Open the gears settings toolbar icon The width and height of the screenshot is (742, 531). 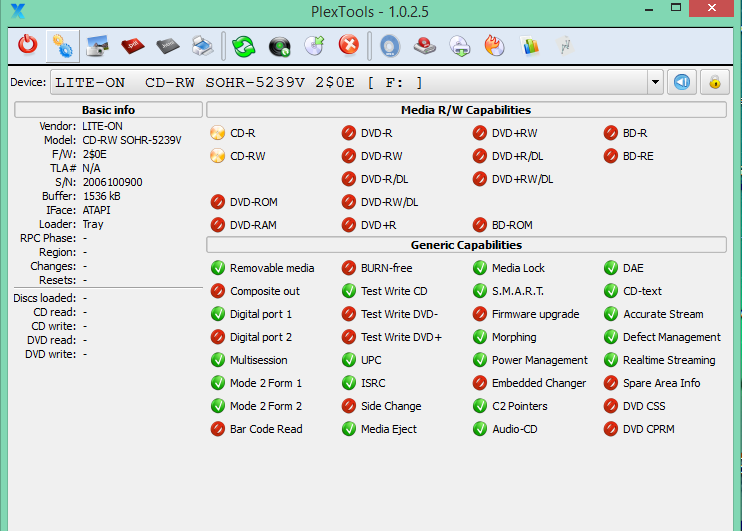(x=62, y=46)
